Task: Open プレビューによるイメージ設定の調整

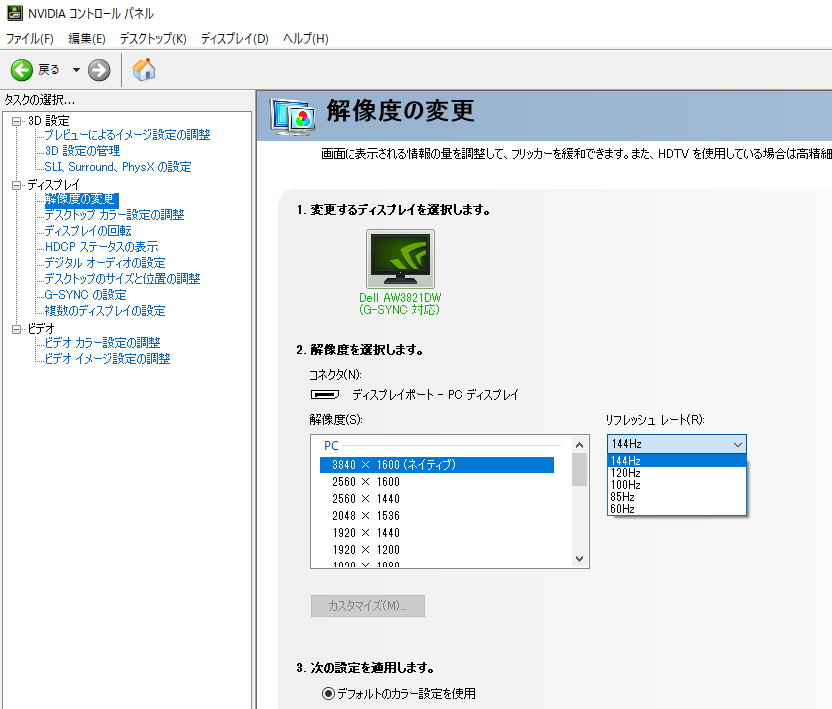Action: (x=127, y=135)
